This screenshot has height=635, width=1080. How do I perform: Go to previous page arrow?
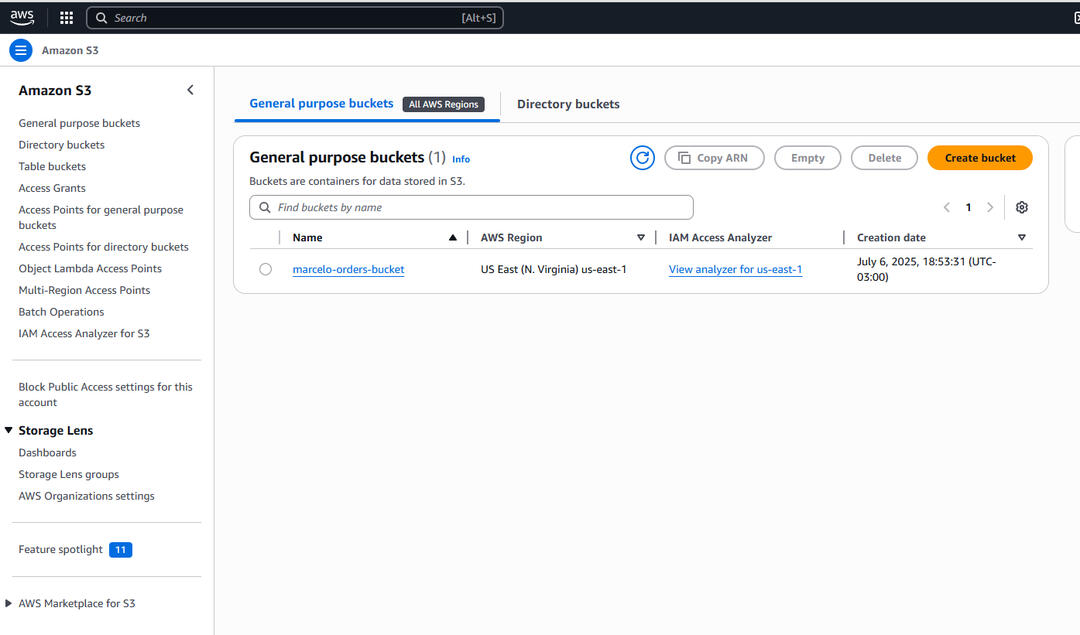(946, 207)
